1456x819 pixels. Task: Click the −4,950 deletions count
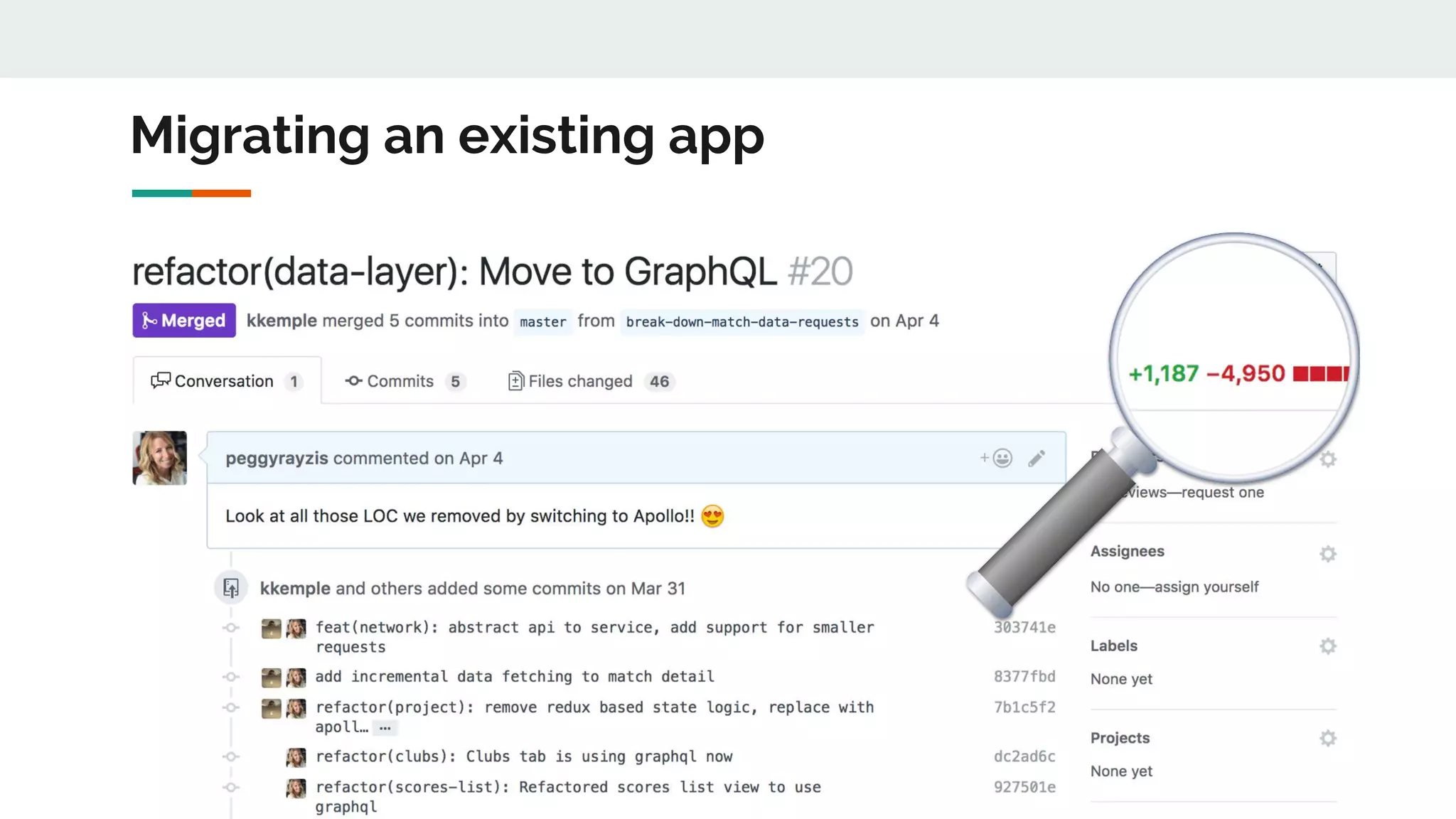[x=1246, y=373]
